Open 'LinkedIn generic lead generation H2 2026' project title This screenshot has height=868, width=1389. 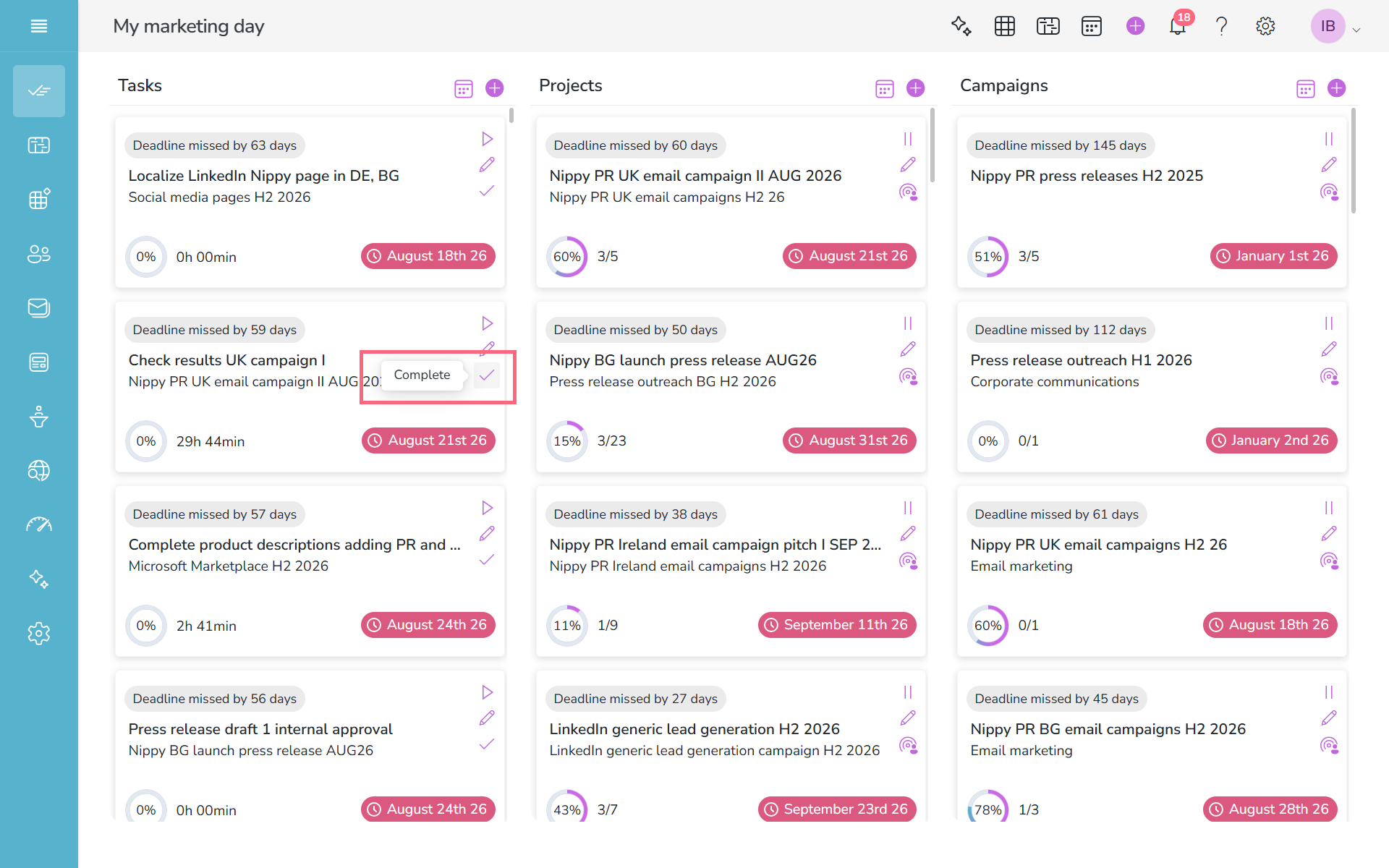694,729
